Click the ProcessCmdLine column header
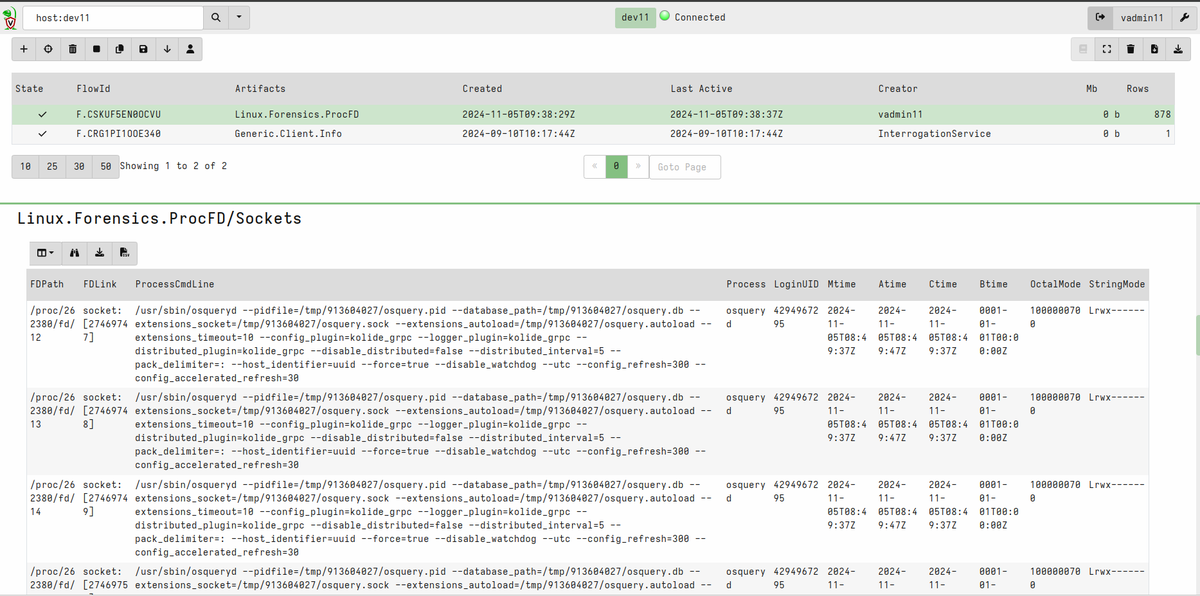This screenshot has width=1200, height=596. pyautogui.click(x=175, y=285)
